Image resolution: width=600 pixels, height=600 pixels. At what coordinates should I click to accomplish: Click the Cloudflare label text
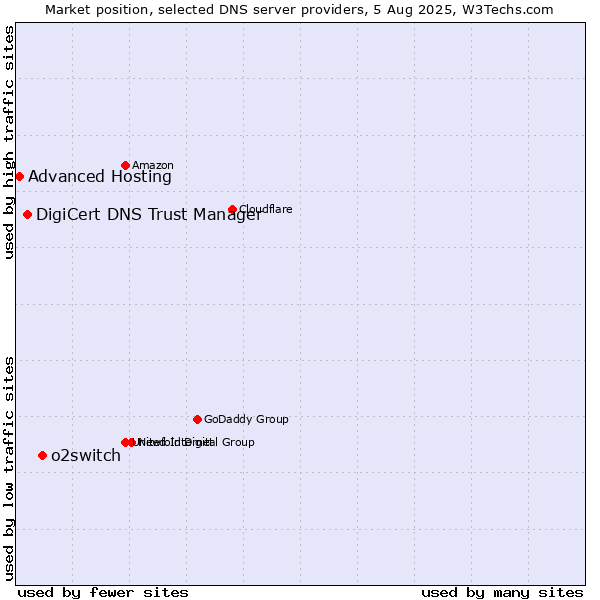(266, 209)
